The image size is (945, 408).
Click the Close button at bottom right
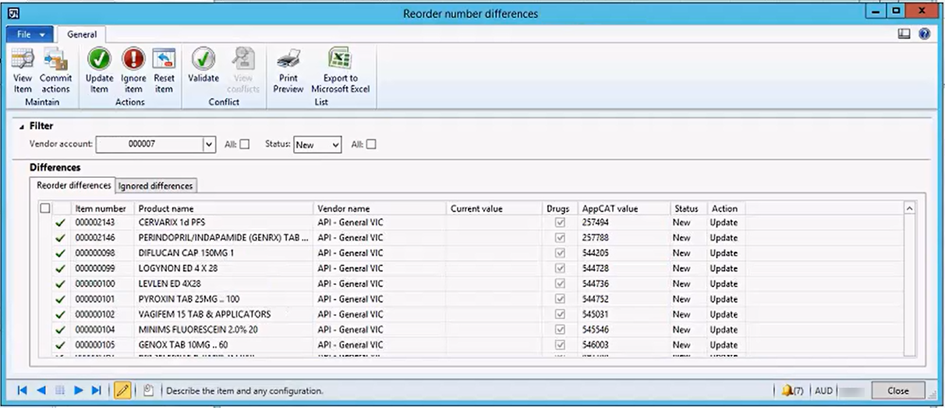pyautogui.click(x=898, y=391)
